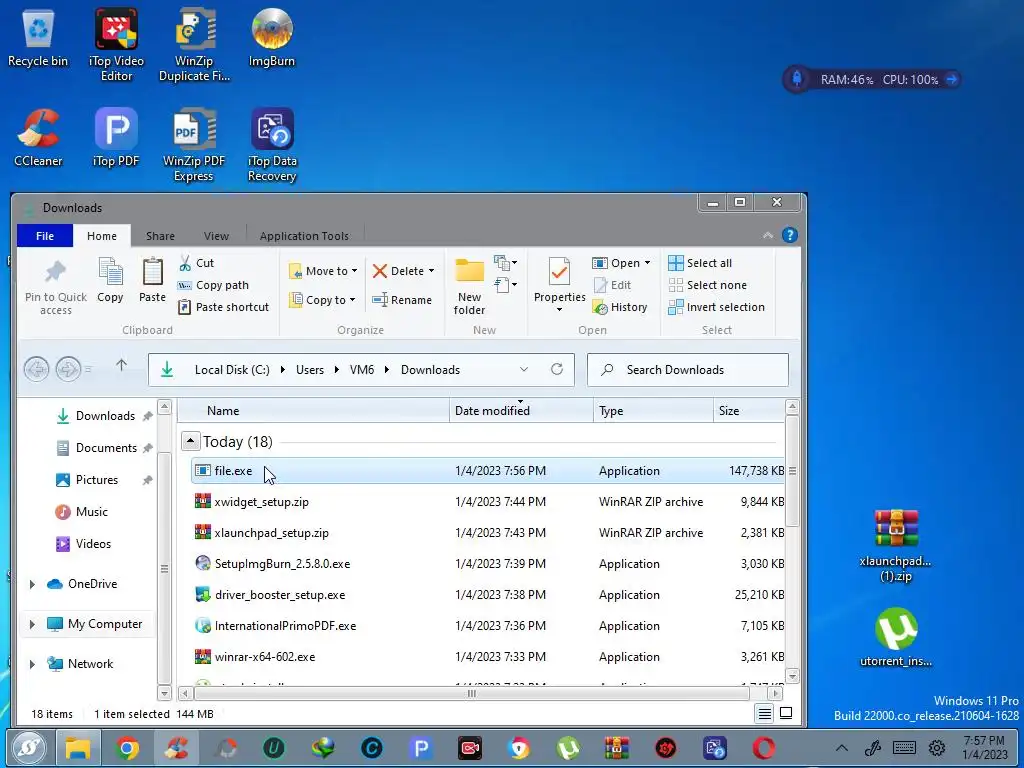Switch to large icons view button
Screen dimensions: 1024x768
point(786,713)
